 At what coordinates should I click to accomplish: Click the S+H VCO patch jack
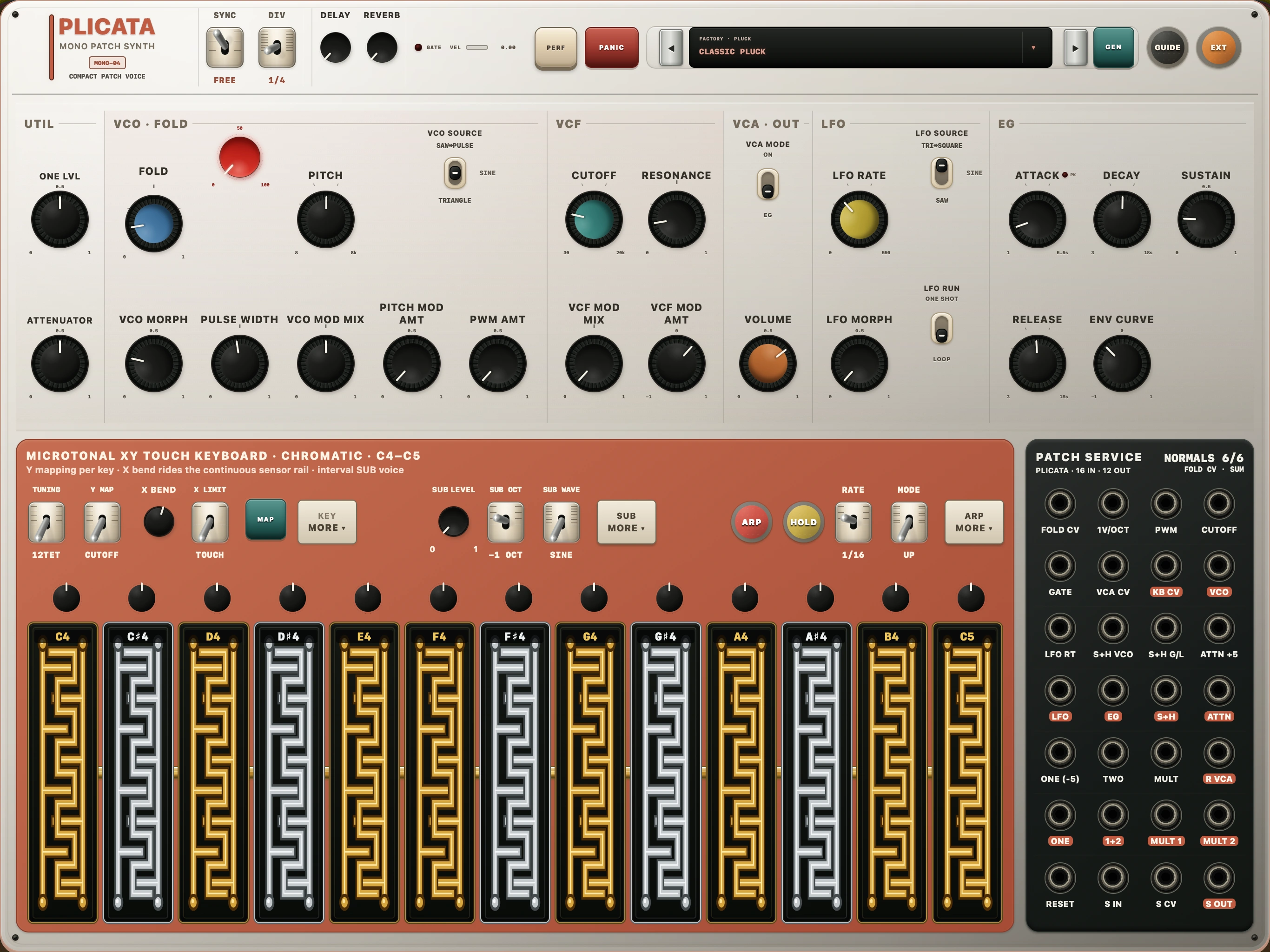pyautogui.click(x=1113, y=628)
